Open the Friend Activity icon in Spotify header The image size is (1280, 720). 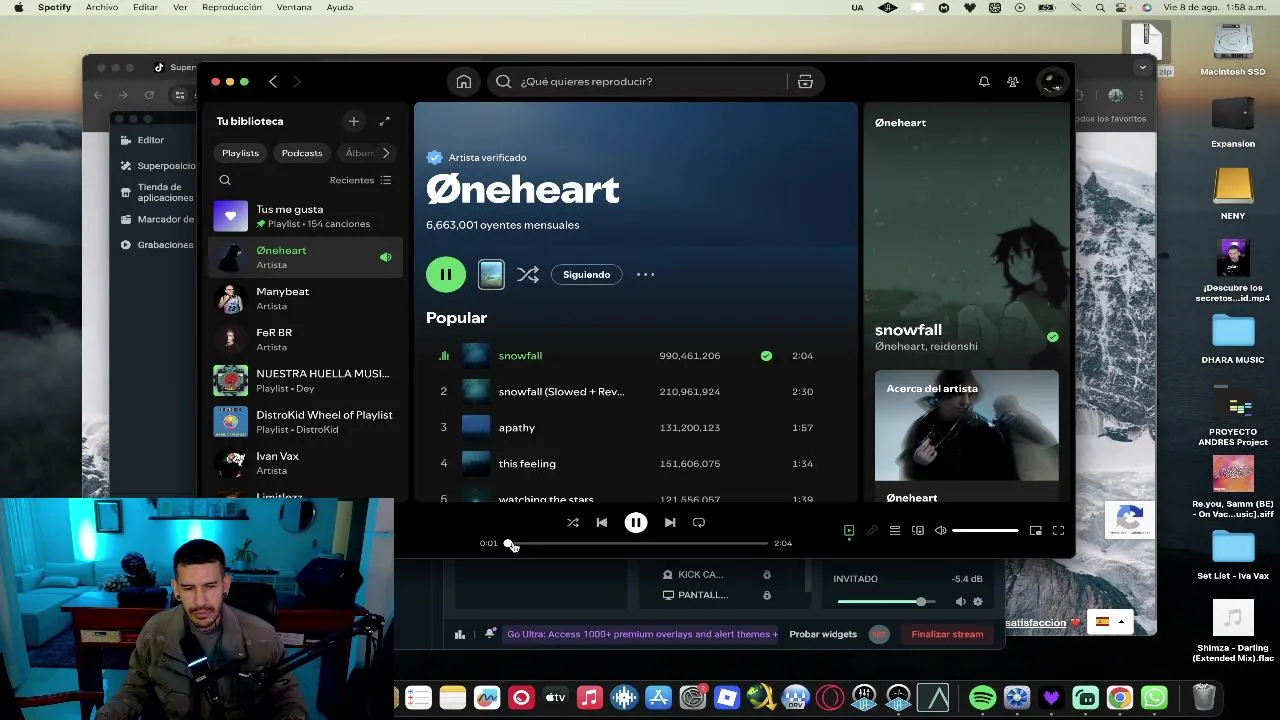coord(1013,82)
